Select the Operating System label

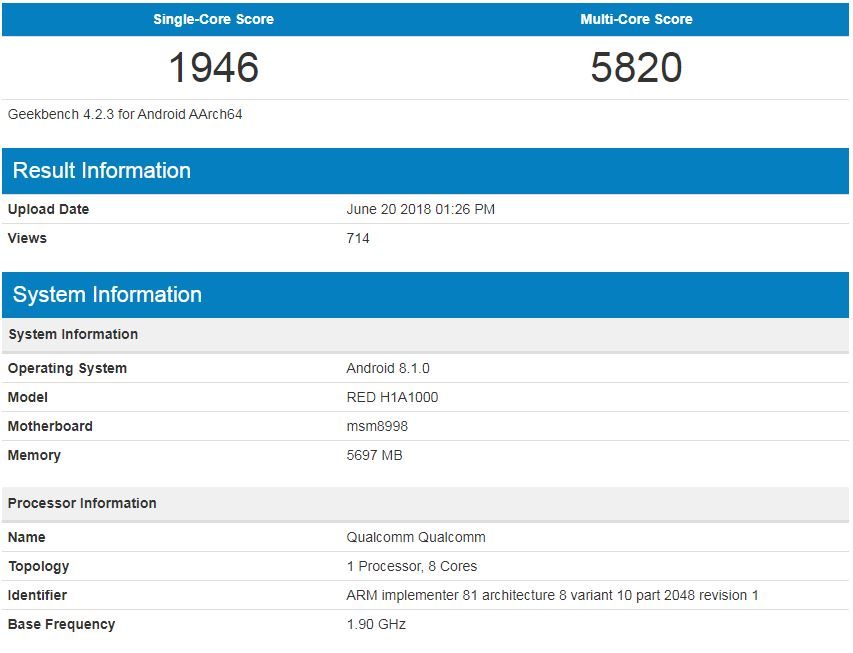67,368
